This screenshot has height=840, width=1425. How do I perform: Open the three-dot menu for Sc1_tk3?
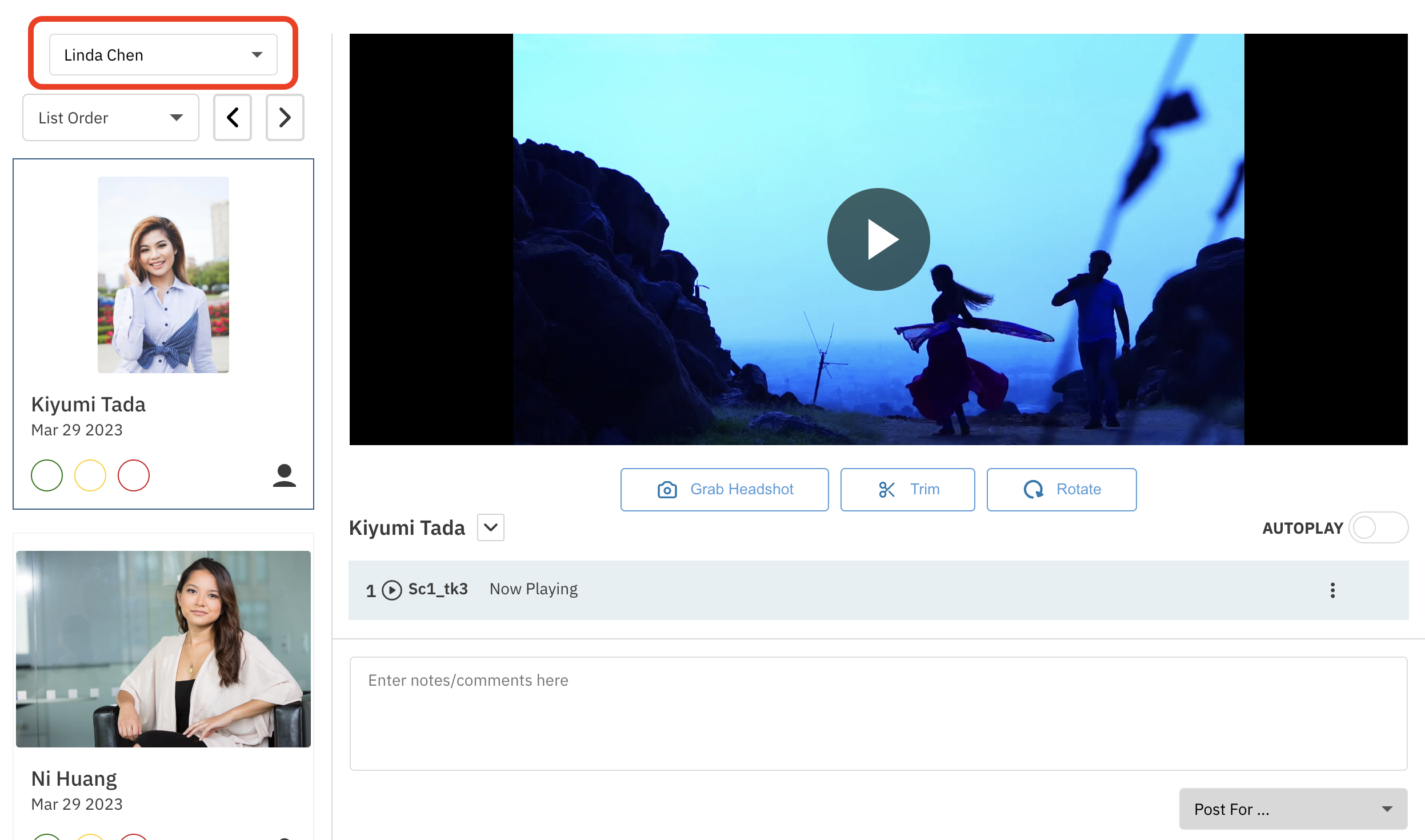click(x=1332, y=590)
